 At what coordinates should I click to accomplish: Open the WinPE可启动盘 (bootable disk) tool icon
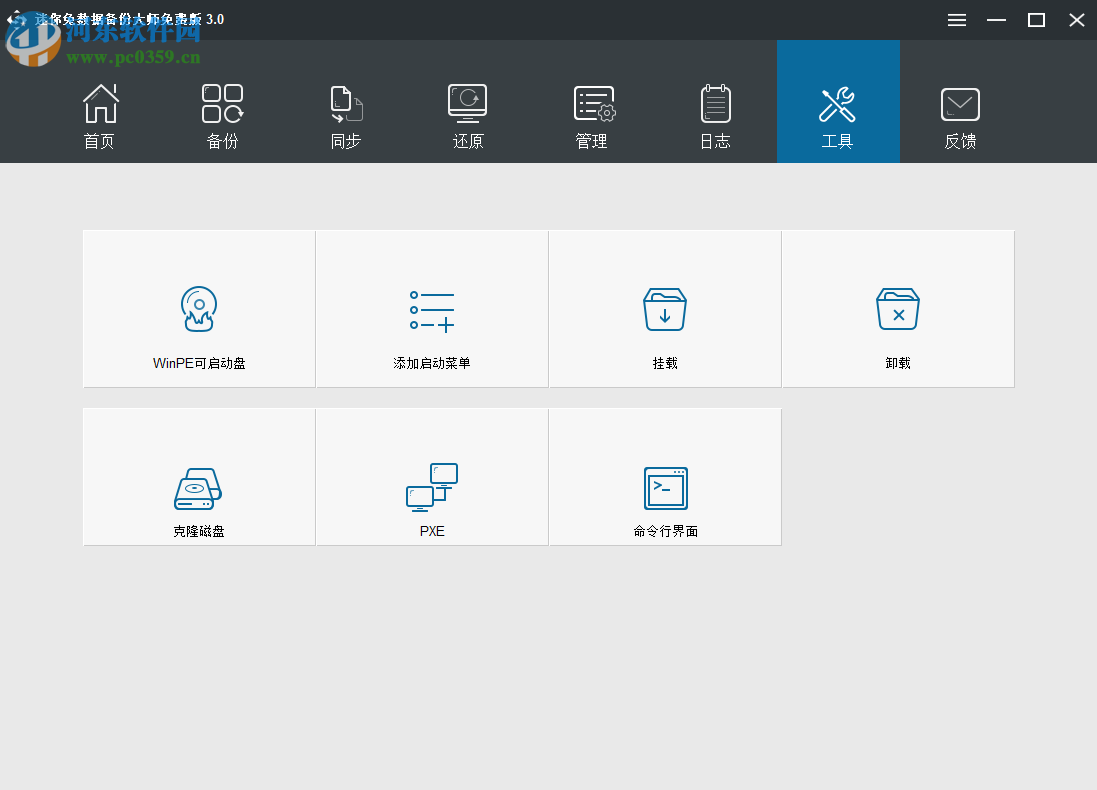point(198,308)
